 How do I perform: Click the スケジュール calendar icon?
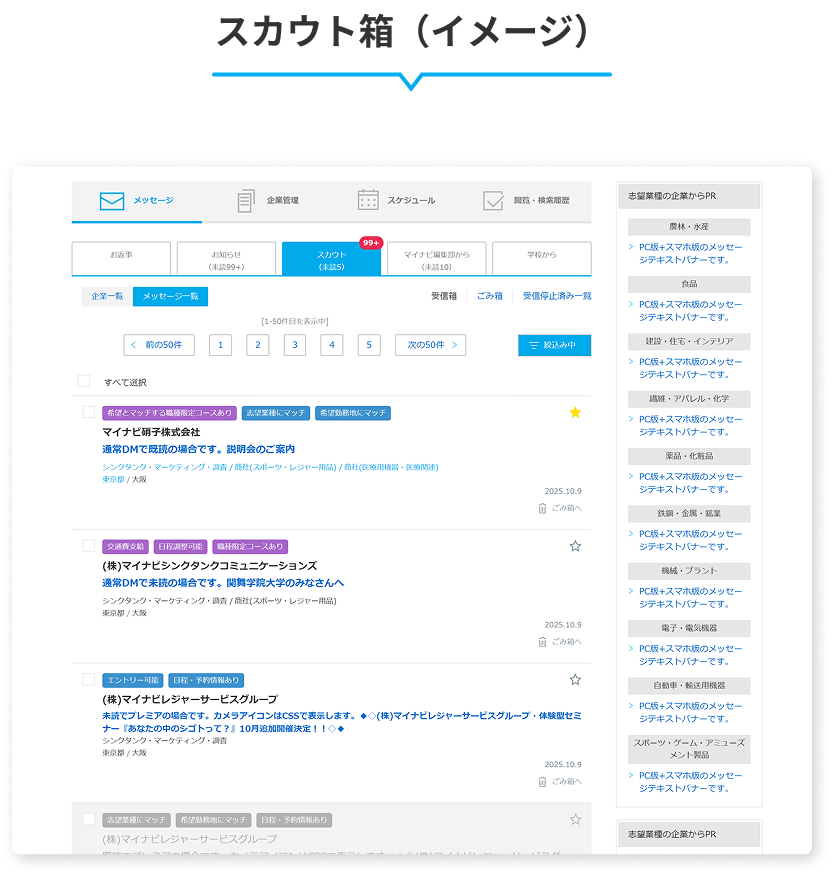(368, 200)
